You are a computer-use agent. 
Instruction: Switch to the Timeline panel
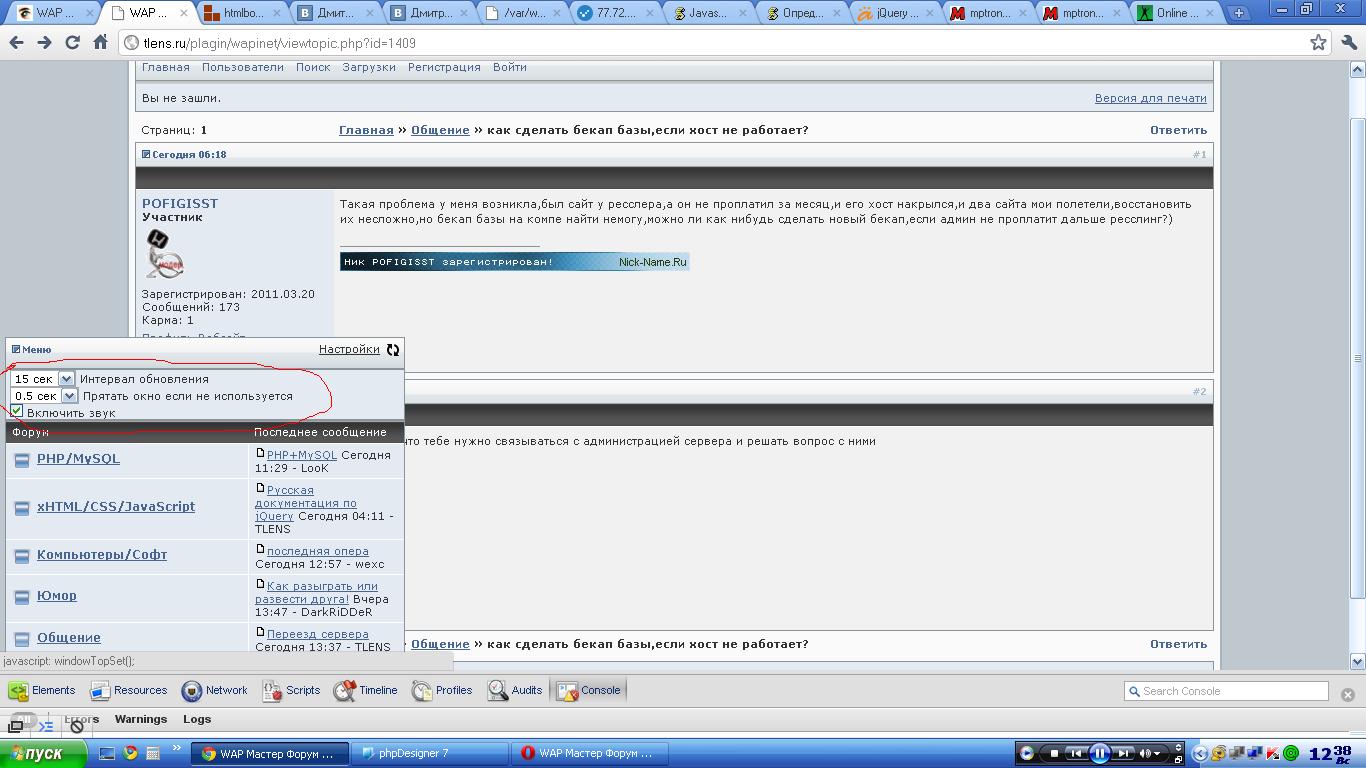click(365, 690)
